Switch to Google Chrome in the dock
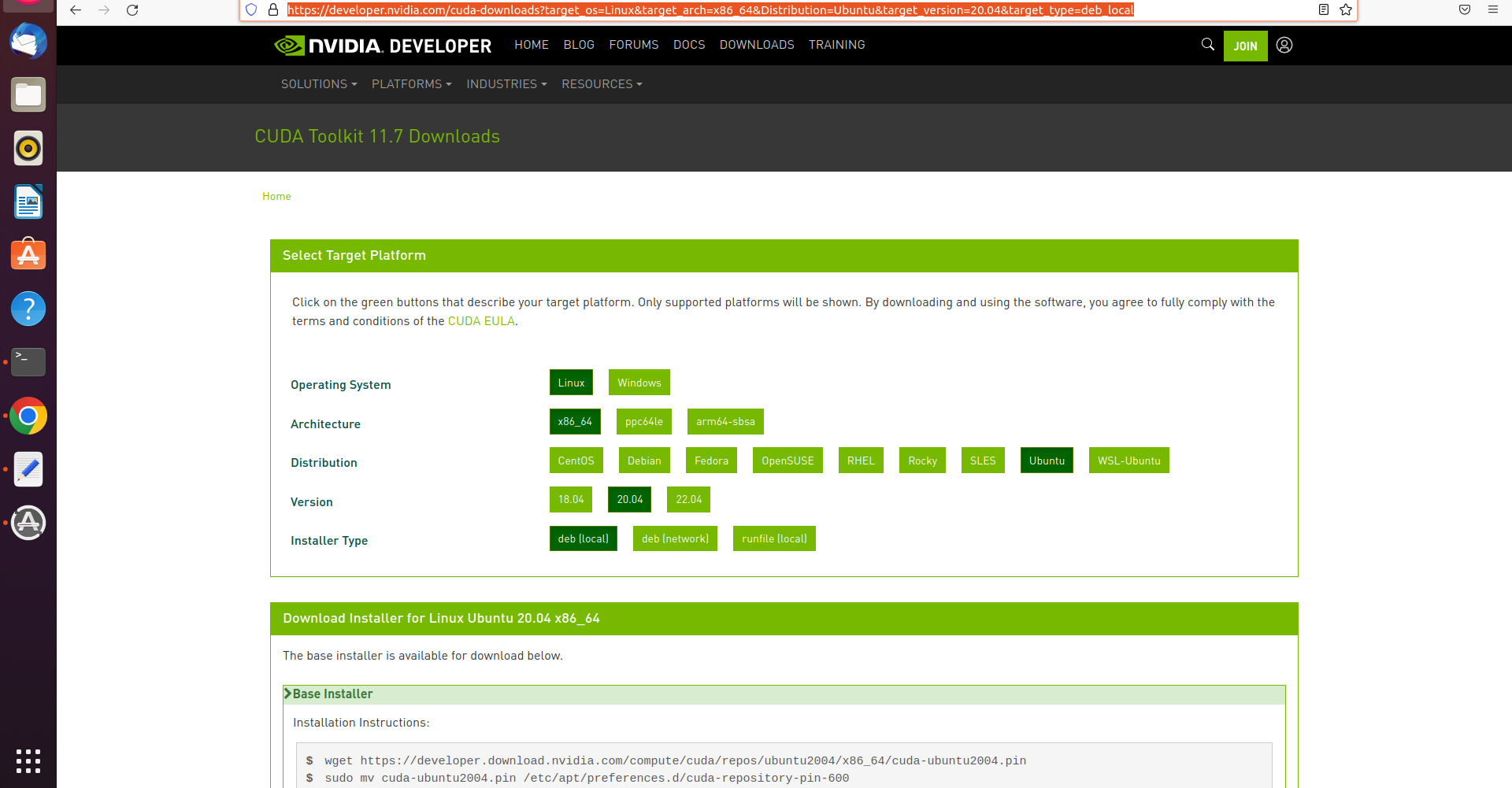Viewport: 1512px width, 788px height. click(28, 416)
